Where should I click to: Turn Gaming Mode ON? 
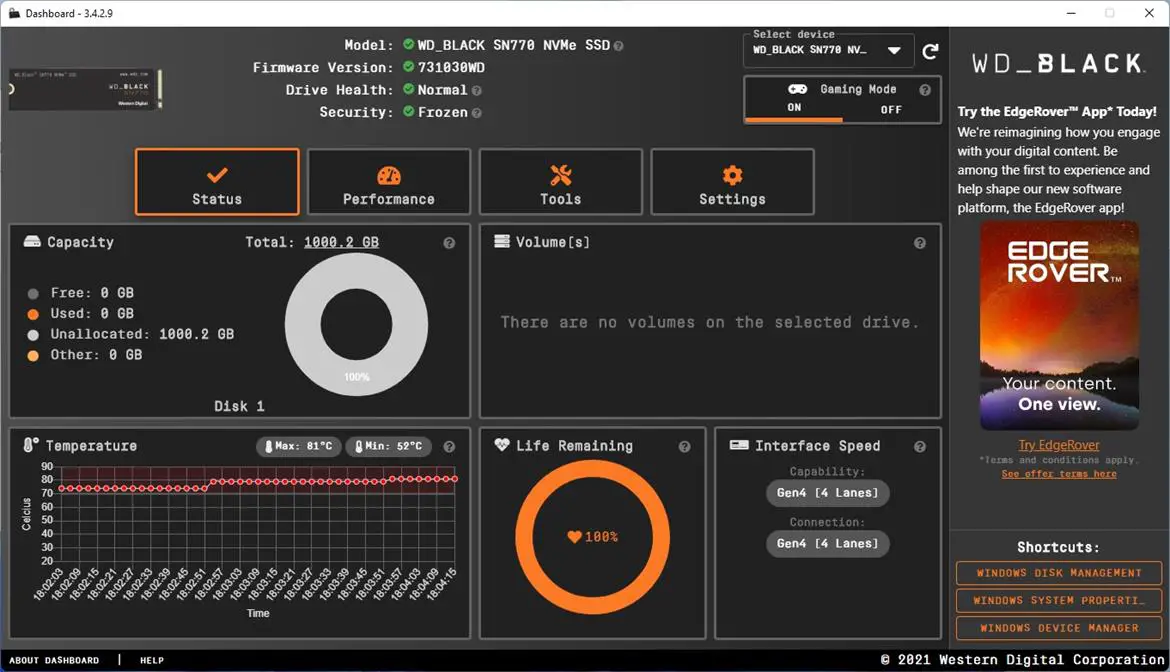(x=794, y=108)
